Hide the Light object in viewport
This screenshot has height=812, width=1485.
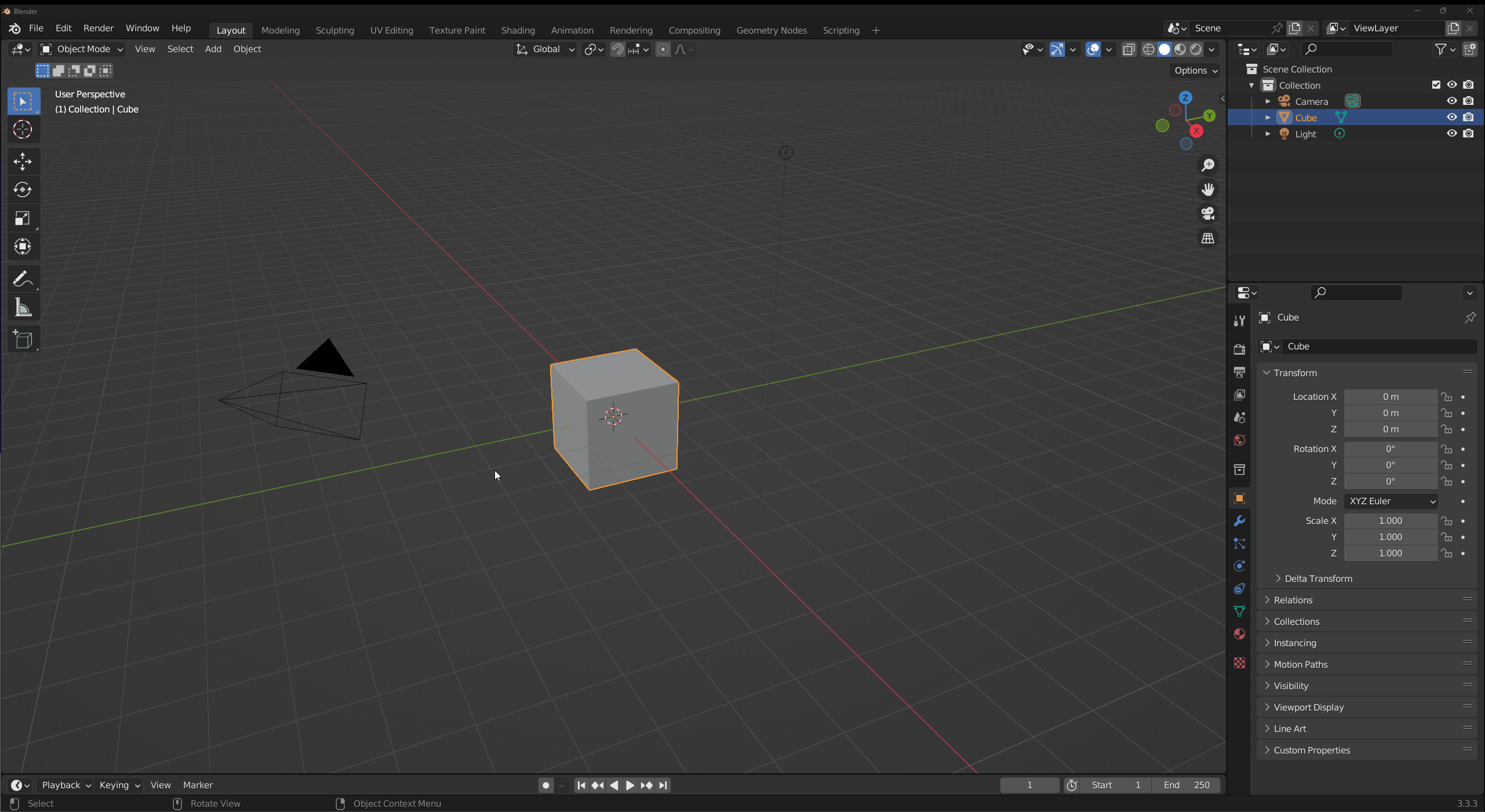[1451, 133]
